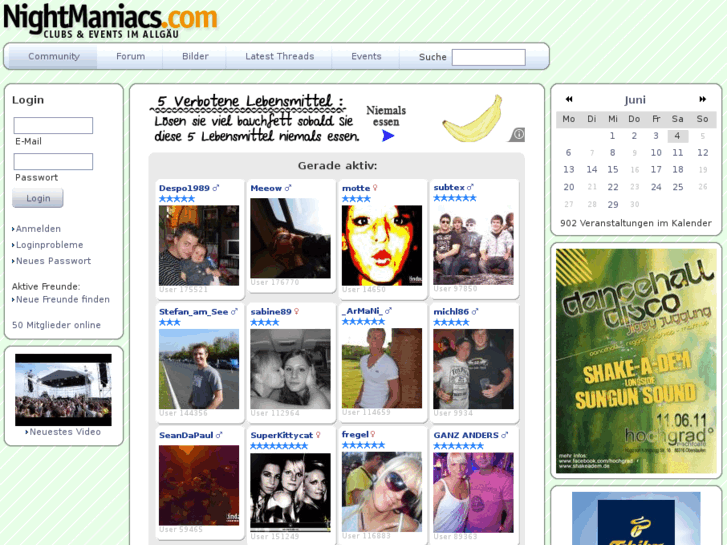727x545 pixels.
Task: Open the banana Verbotene Lebensmittel ad
Action: pyautogui.click(x=337, y=118)
